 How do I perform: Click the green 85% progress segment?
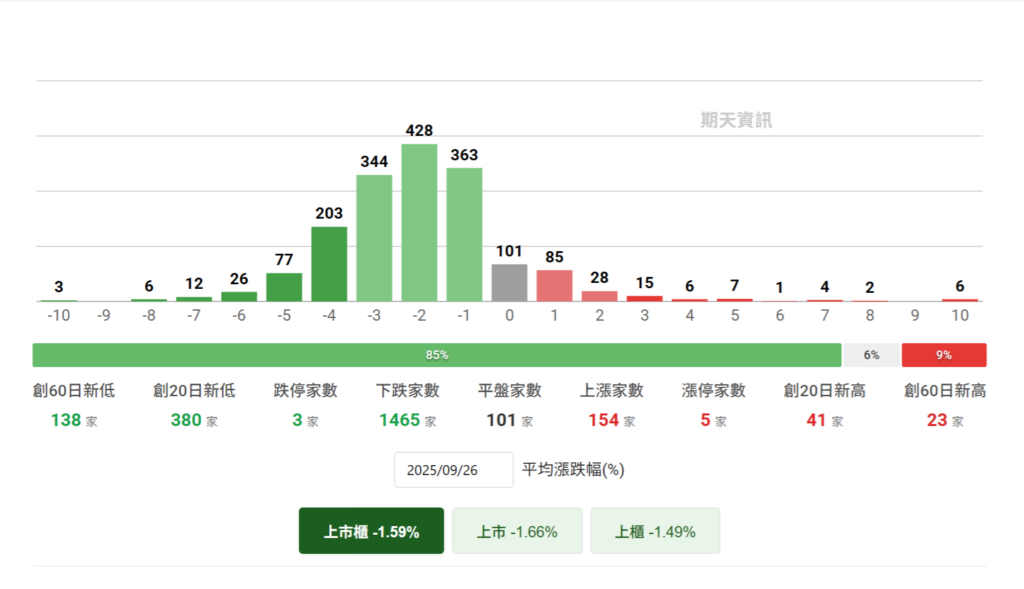(436, 355)
